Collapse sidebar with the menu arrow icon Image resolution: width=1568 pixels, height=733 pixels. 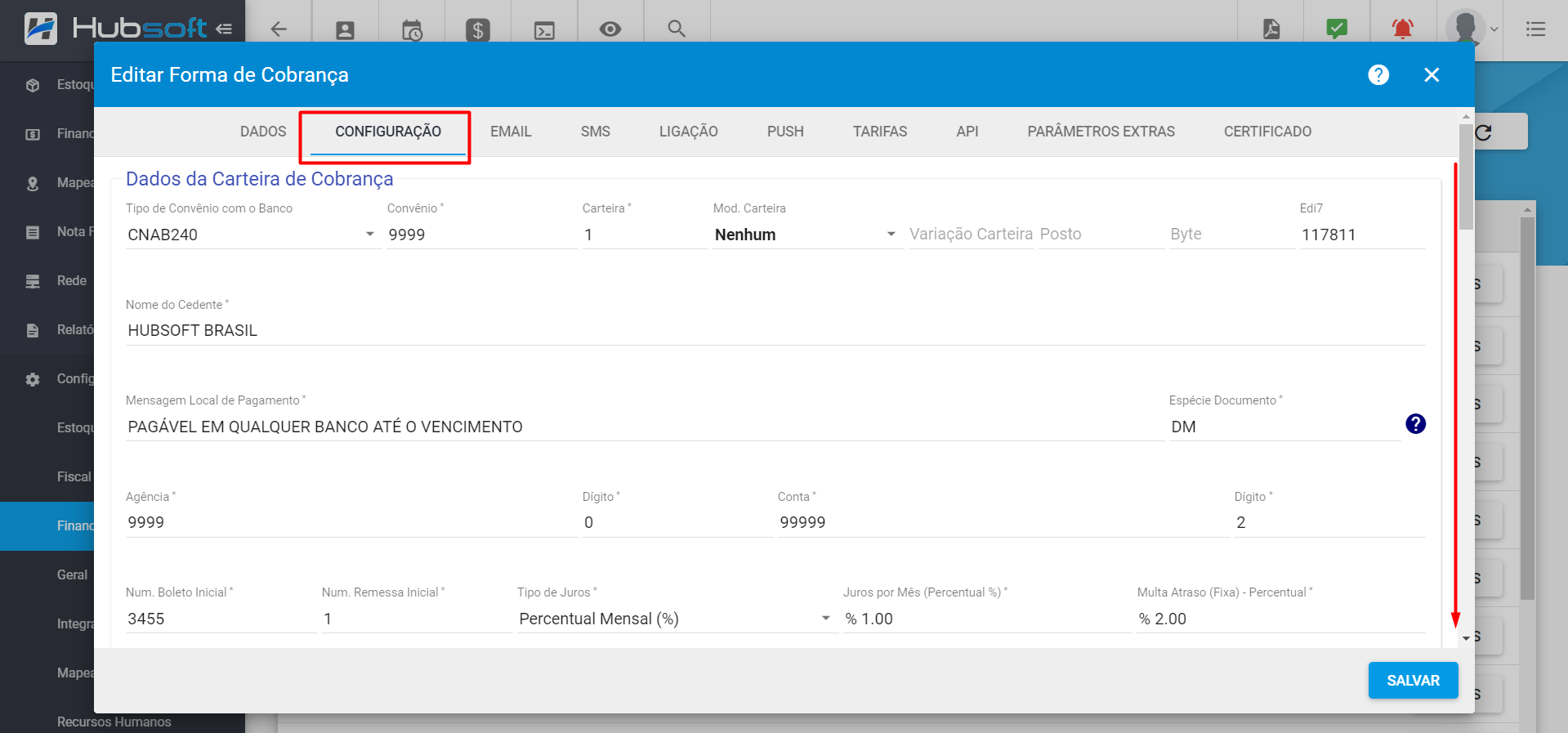coord(224,29)
